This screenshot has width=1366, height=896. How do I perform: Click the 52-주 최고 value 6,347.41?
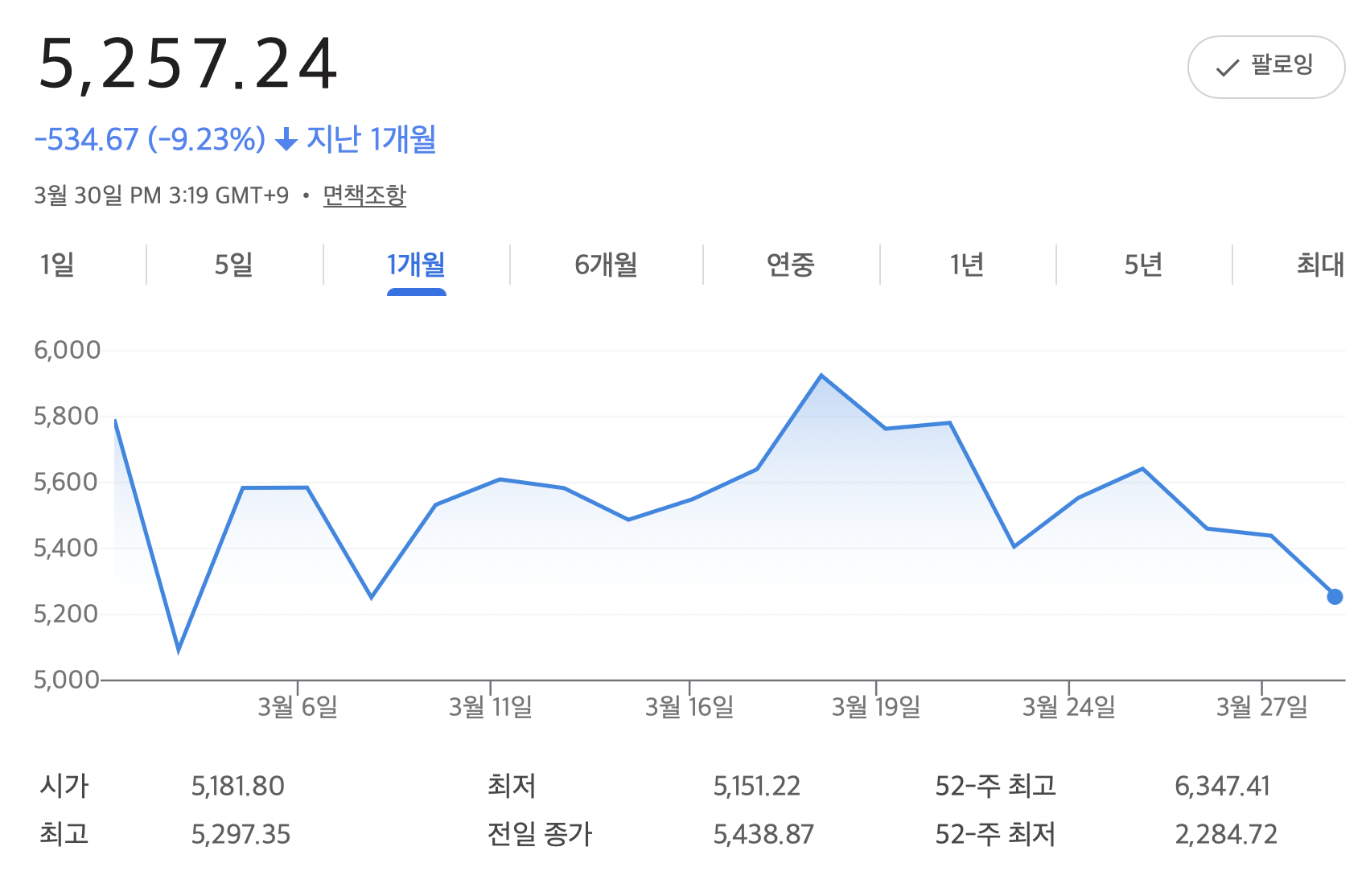pyautogui.click(x=1222, y=786)
